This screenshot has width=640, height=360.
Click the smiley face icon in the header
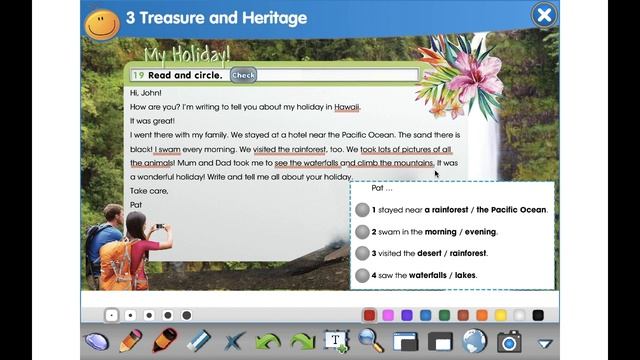coord(102,24)
